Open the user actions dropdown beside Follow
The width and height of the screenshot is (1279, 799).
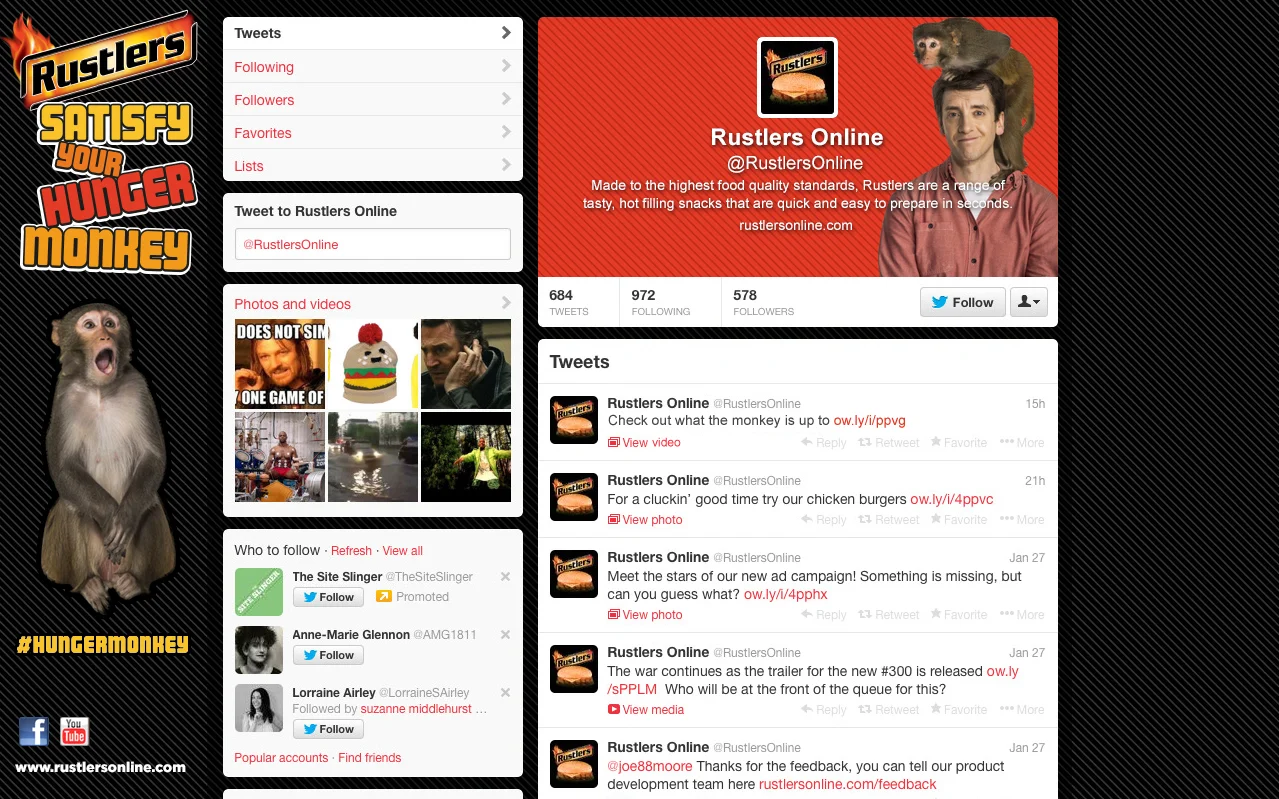(1028, 302)
